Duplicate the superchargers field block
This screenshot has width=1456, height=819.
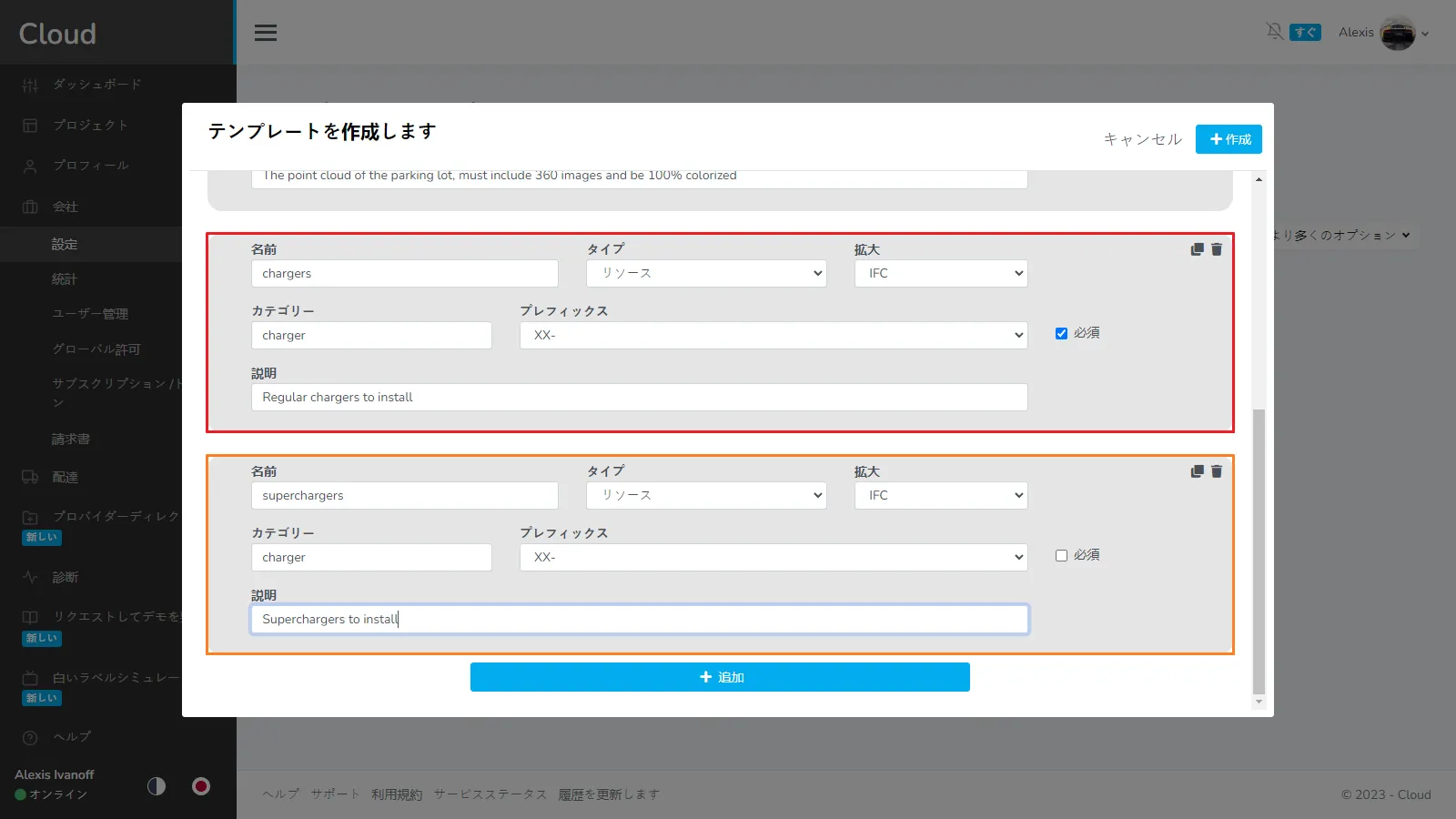click(x=1197, y=471)
